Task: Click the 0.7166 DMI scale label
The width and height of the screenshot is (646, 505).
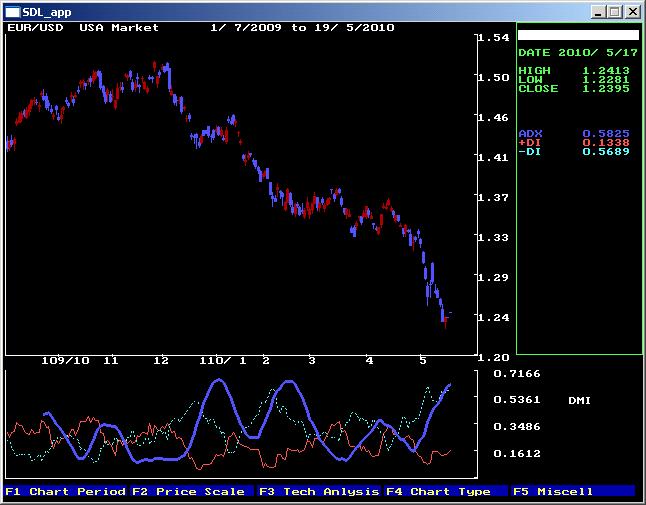Action: (x=517, y=374)
